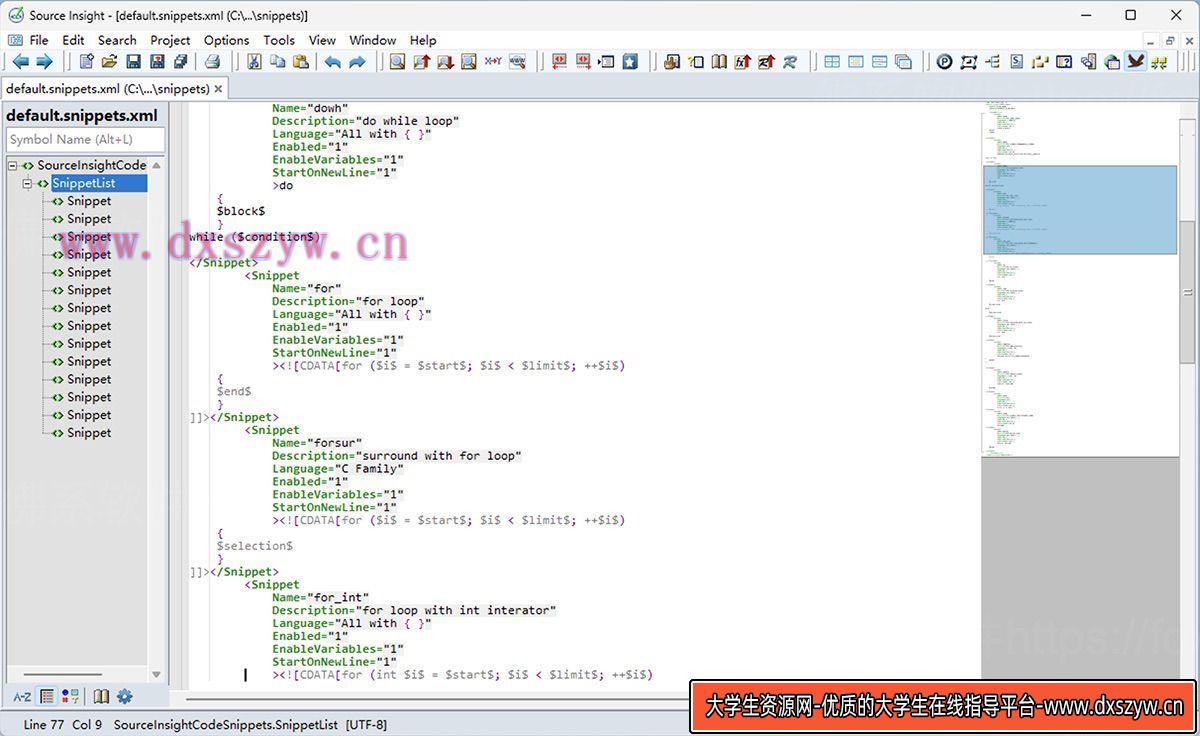Select the last Snippet tree item
1200x736 pixels.
[89, 433]
